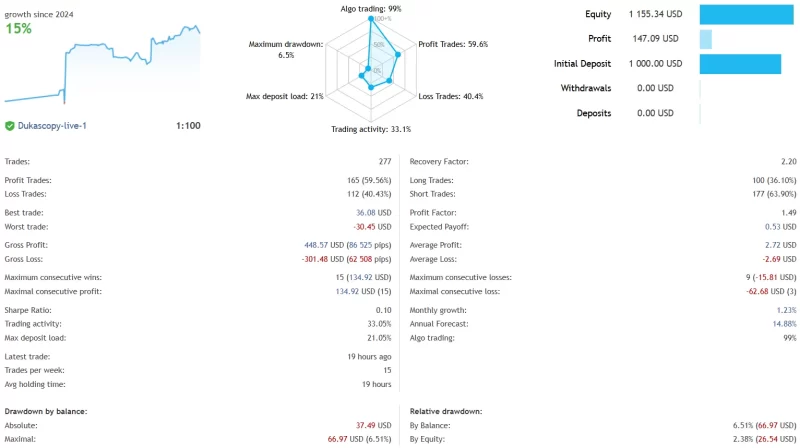Click the light blue Profit bar
Screen dimensions: 800x448
click(706, 39)
